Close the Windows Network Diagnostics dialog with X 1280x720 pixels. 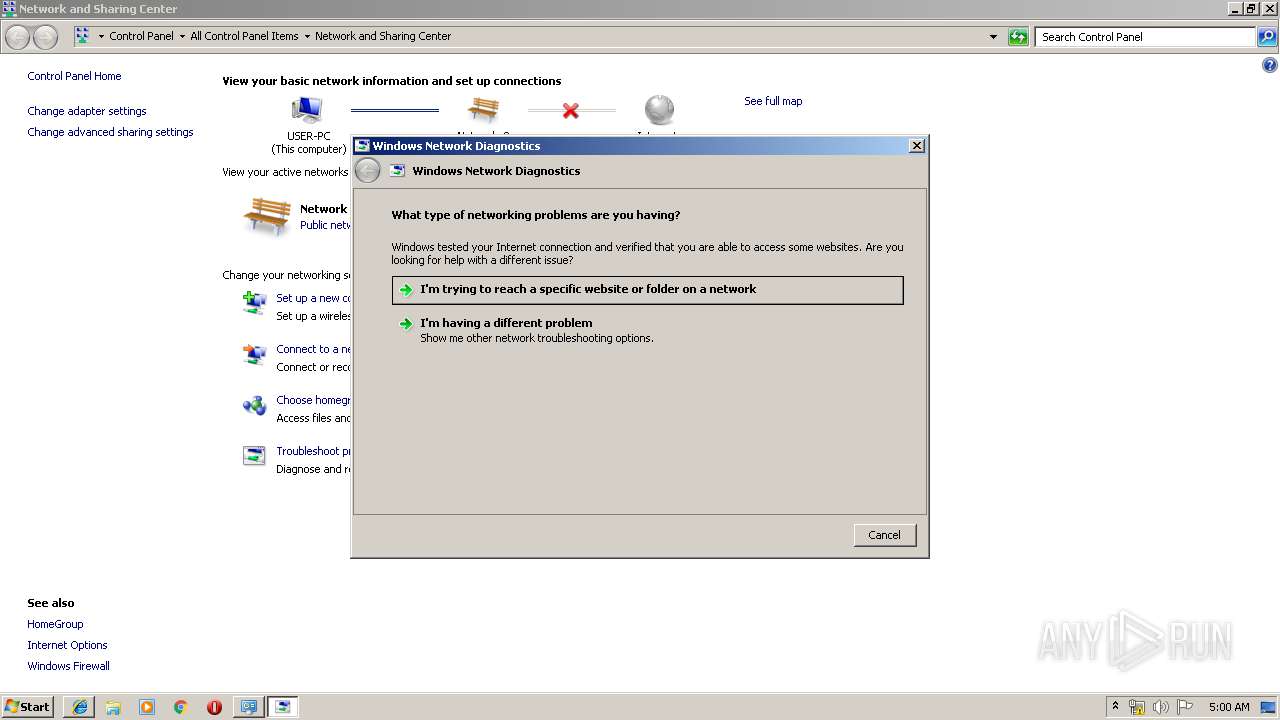pos(916,146)
